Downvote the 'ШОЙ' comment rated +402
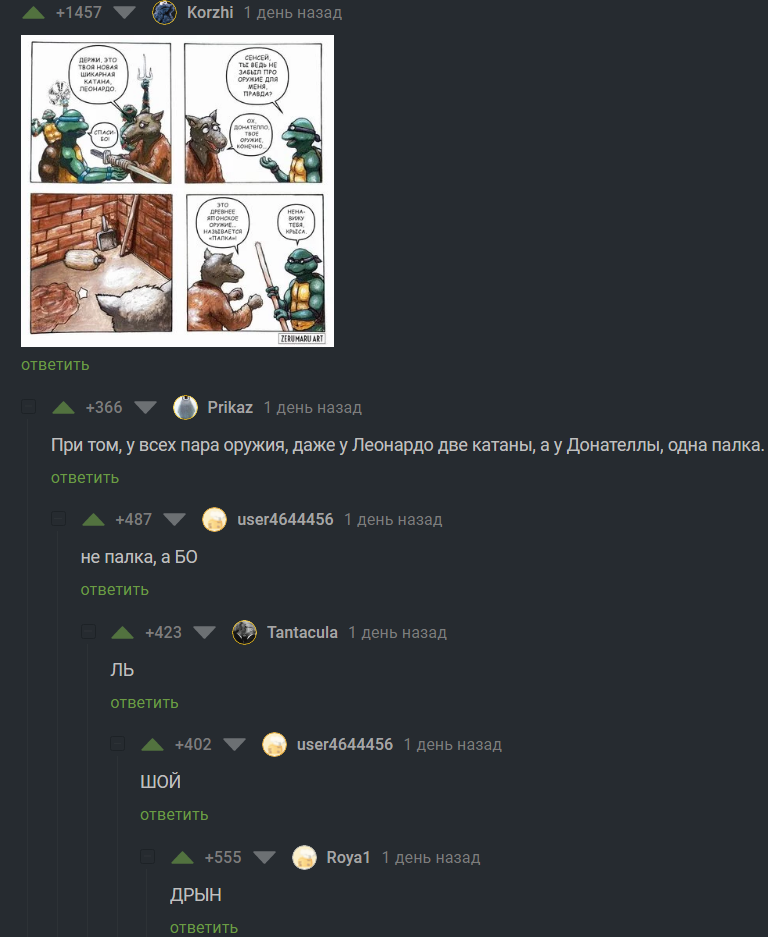This screenshot has height=937, width=768. coord(234,745)
